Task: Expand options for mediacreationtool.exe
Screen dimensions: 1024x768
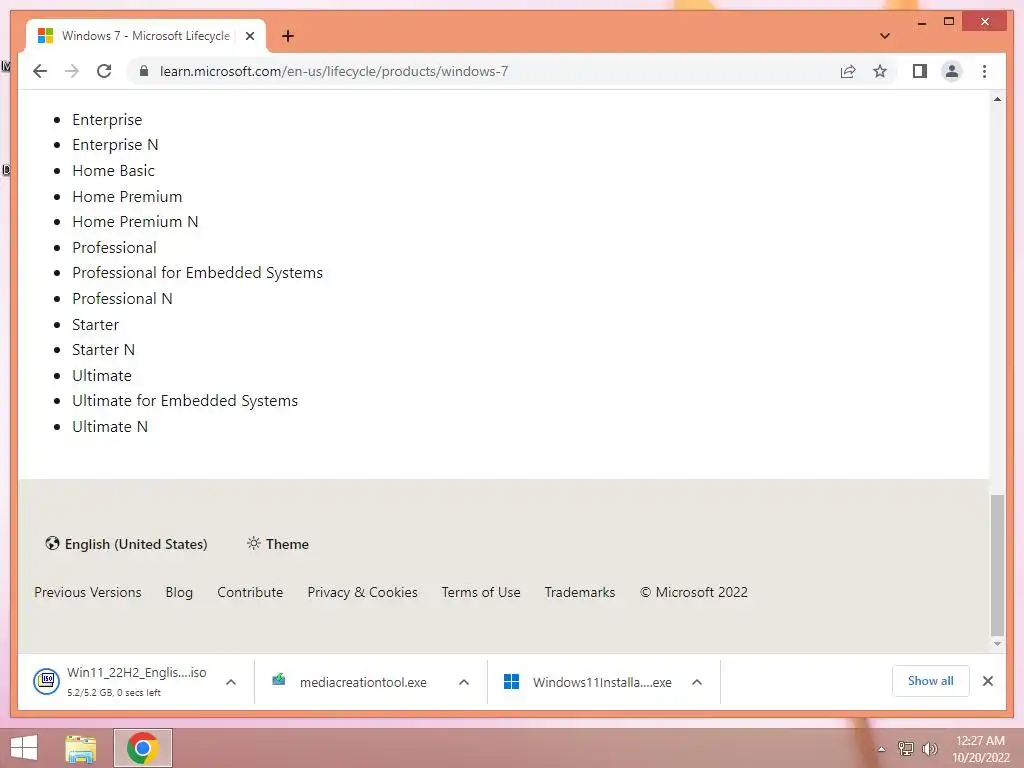Action: (464, 682)
